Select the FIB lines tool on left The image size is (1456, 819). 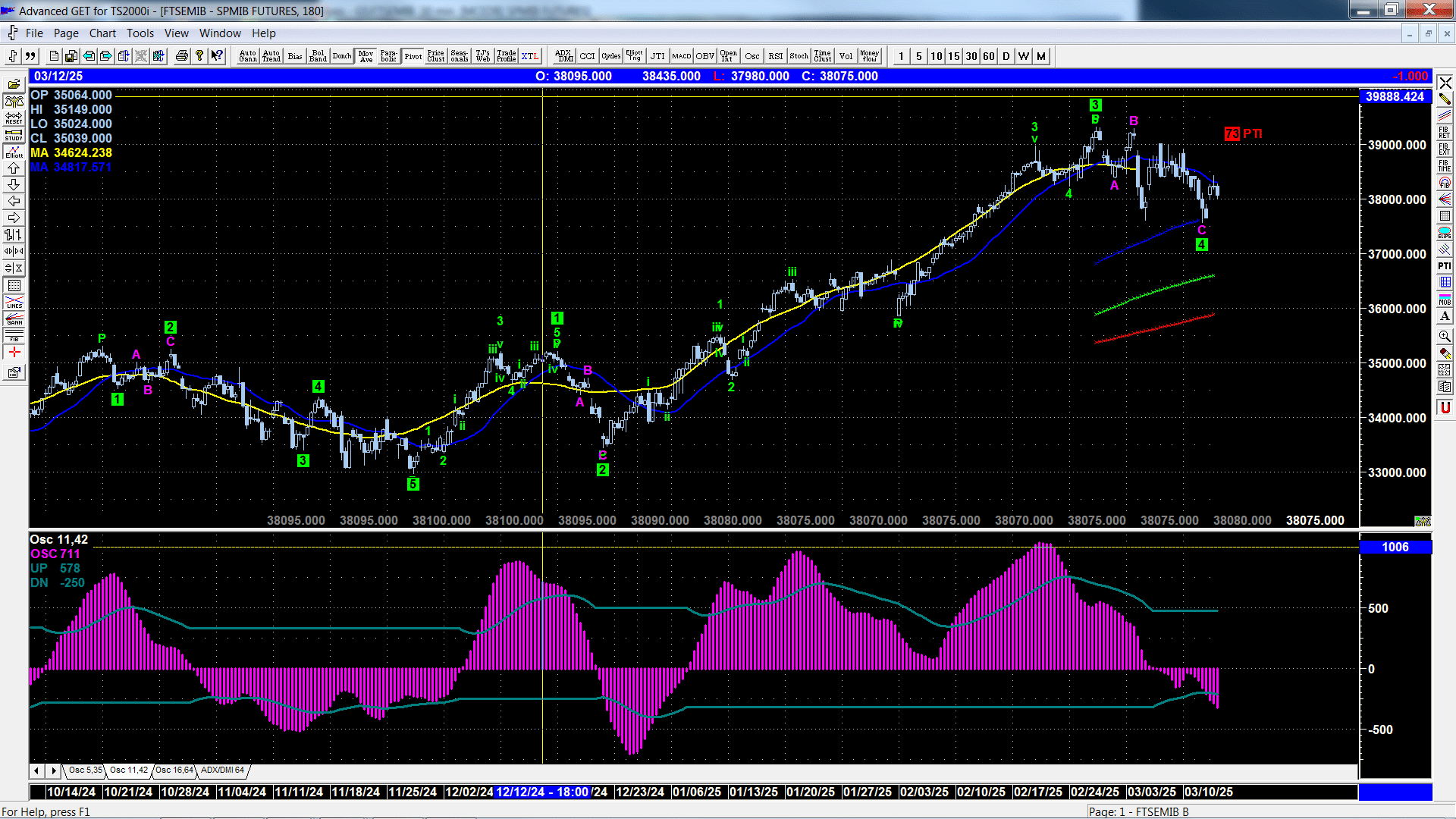click(x=14, y=336)
